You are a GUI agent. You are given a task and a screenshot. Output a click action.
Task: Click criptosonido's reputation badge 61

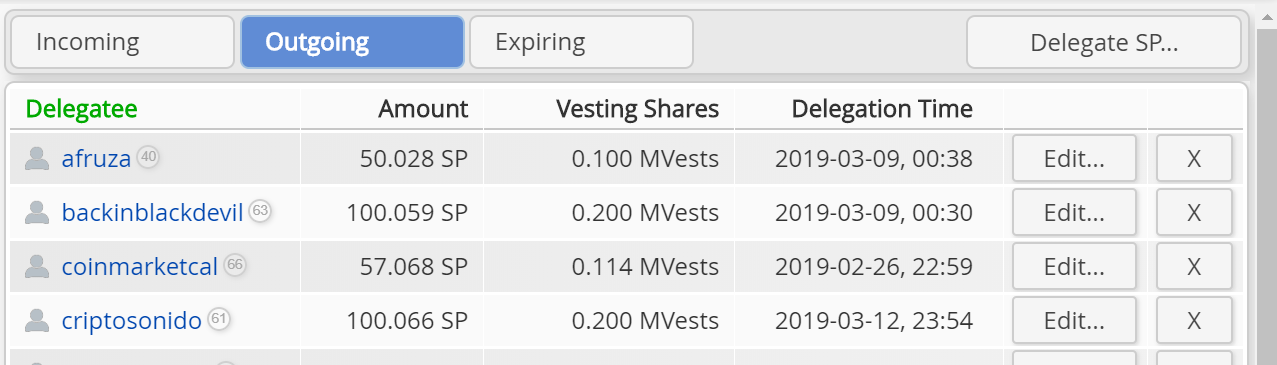click(220, 318)
